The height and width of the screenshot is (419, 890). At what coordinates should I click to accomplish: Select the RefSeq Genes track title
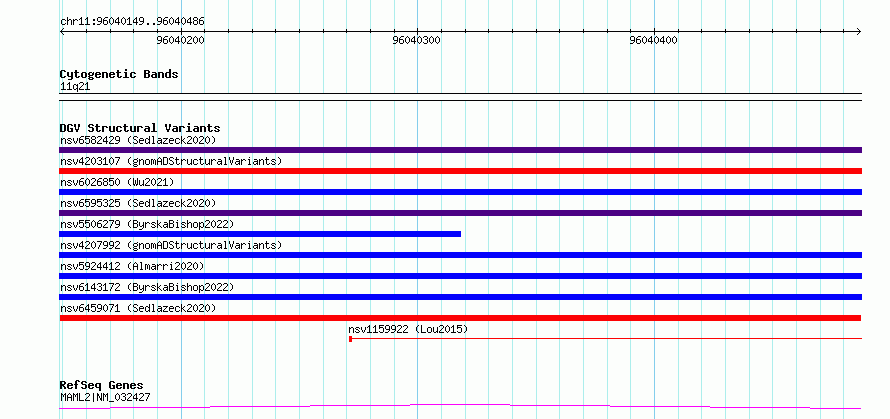click(102, 386)
